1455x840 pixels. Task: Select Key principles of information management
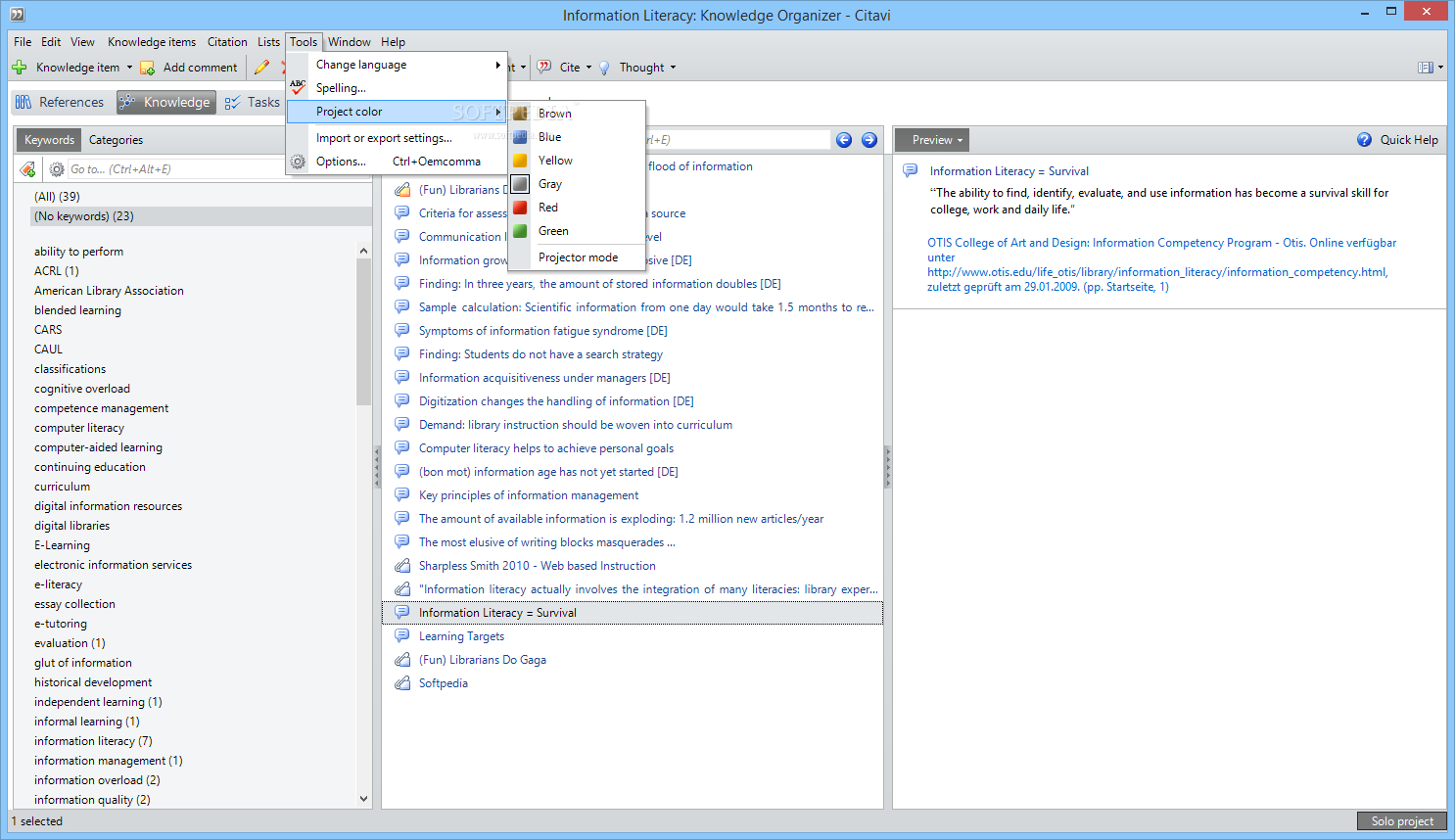tap(529, 495)
